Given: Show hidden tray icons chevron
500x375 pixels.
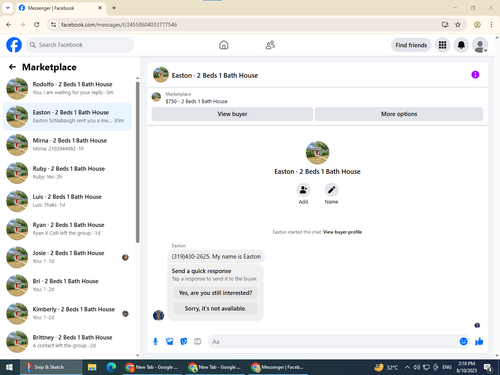Looking at the screenshot, I should tap(407, 367).
